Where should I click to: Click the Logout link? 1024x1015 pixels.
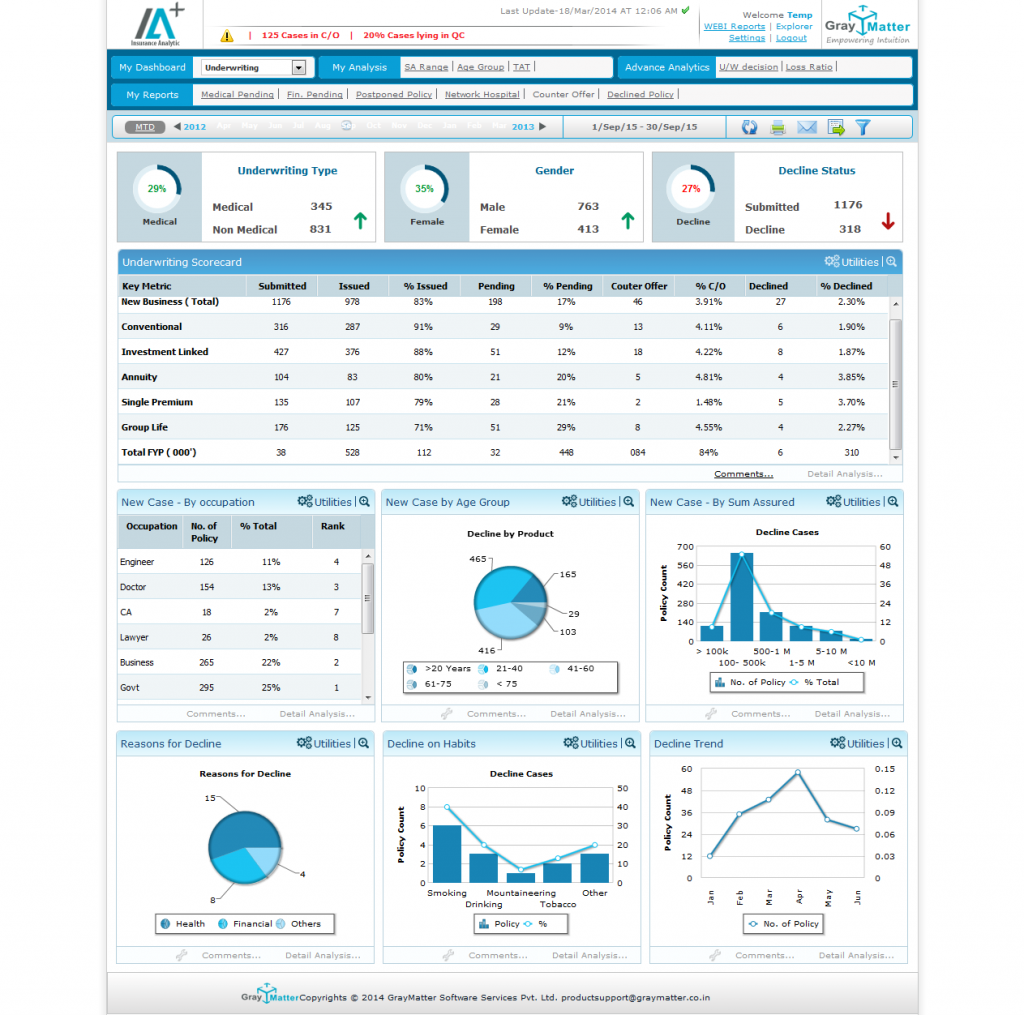pos(791,38)
